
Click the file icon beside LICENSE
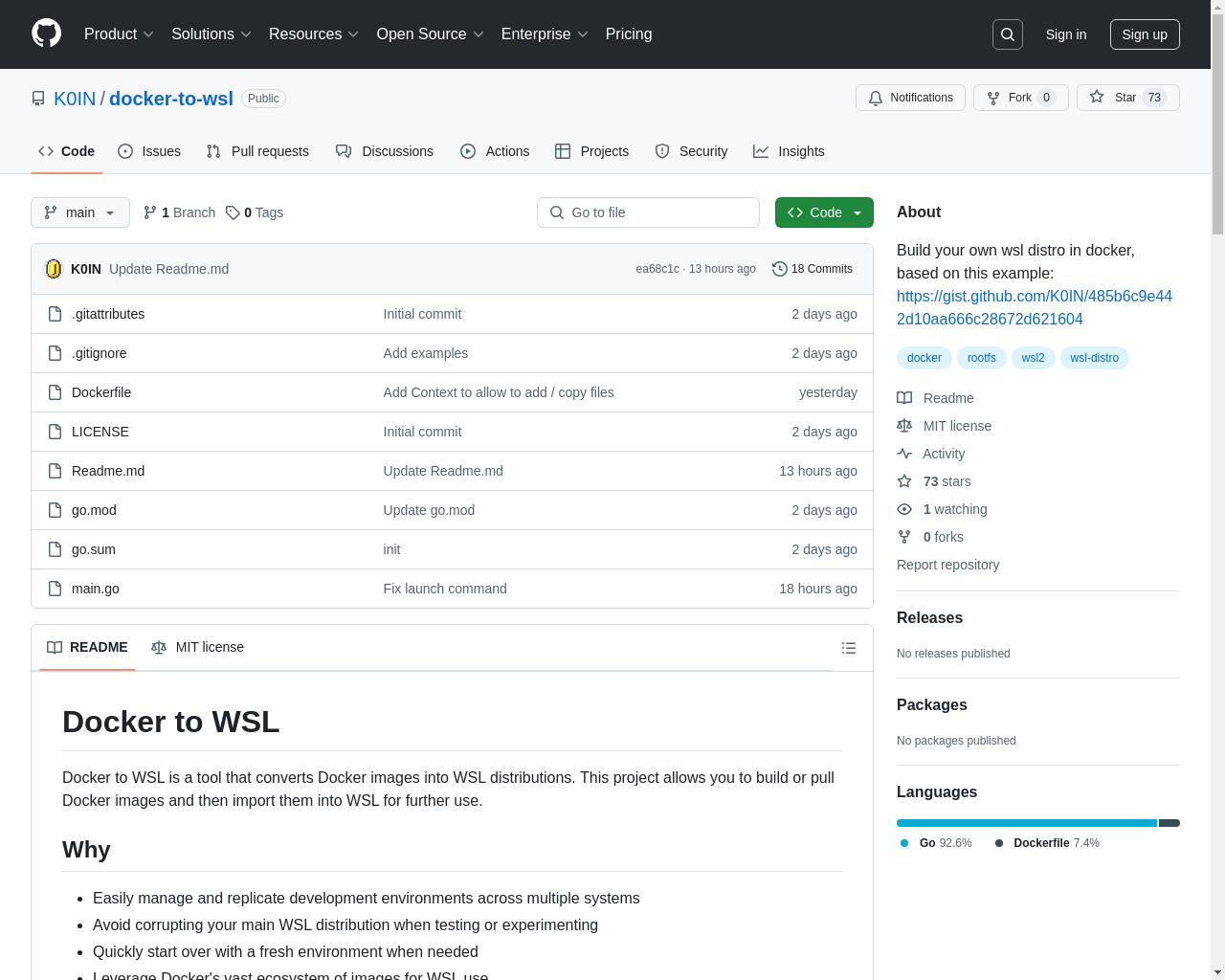tap(55, 432)
